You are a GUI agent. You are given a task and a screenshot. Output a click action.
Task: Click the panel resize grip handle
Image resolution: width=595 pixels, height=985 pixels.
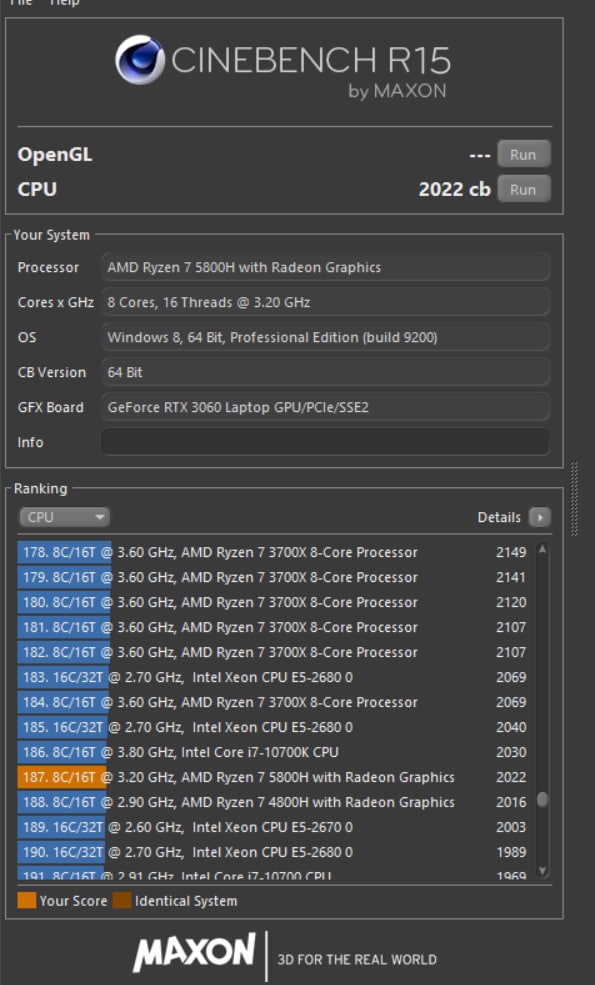pos(574,499)
